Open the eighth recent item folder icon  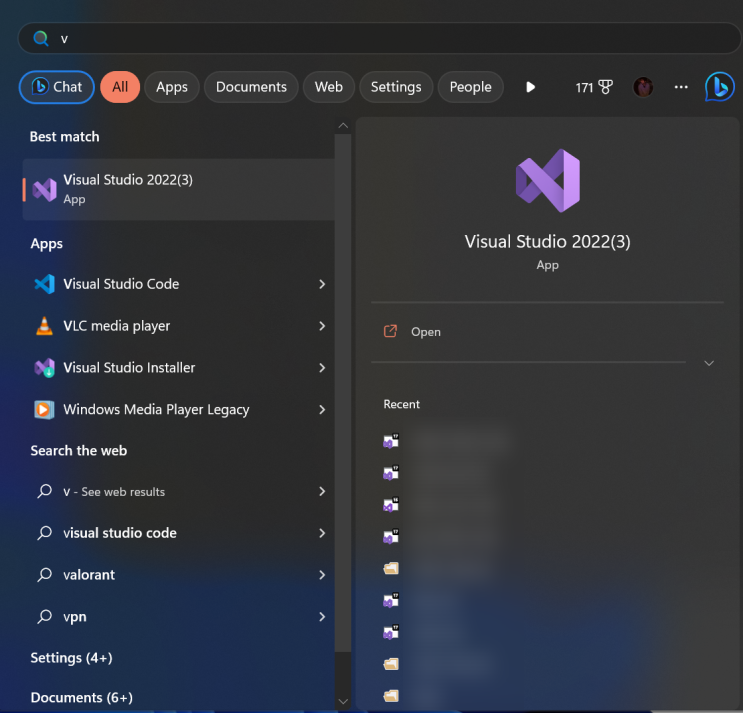[391, 664]
